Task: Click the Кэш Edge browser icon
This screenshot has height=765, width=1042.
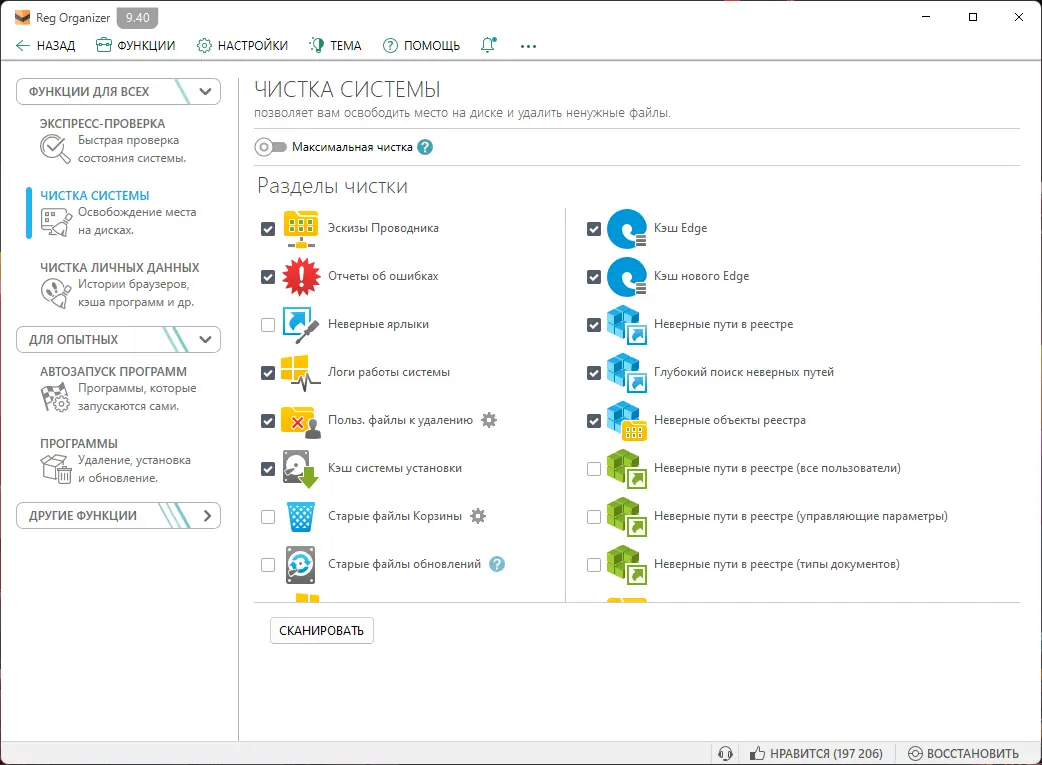Action: 627,229
